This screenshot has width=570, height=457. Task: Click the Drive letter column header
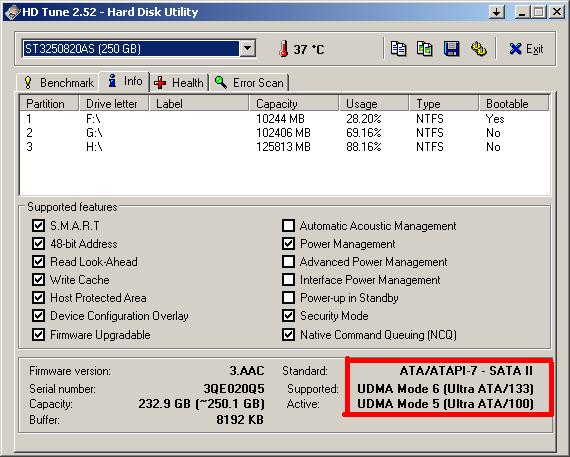(x=114, y=104)
